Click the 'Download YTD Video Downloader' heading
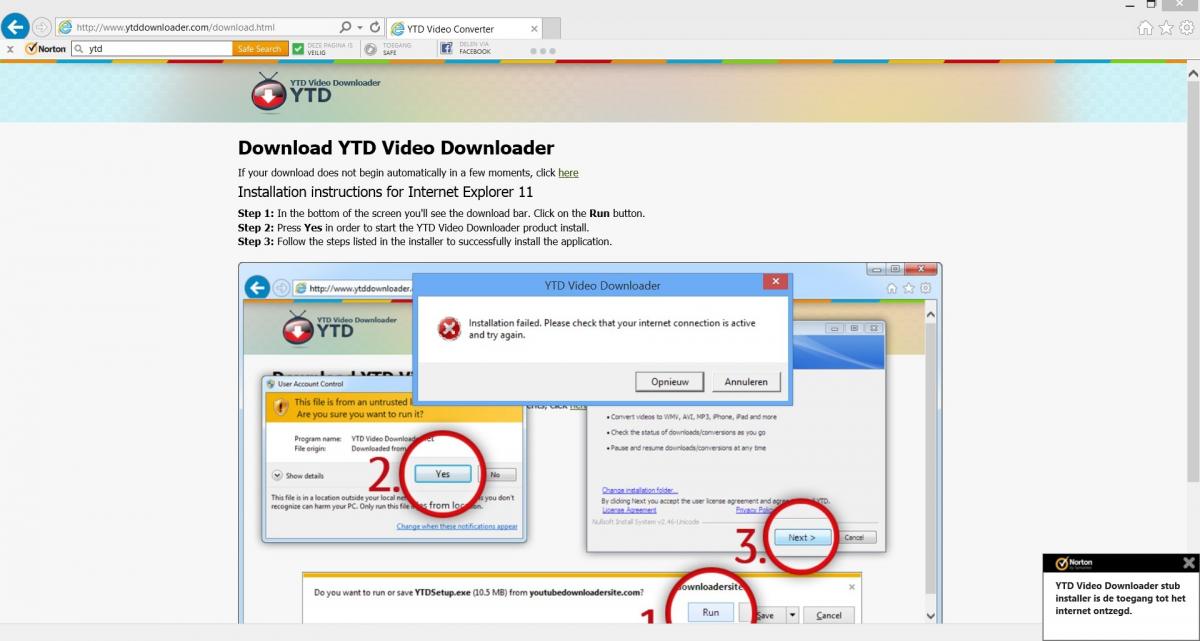Viewport: 1200px width, 641px height. point(396,148)
